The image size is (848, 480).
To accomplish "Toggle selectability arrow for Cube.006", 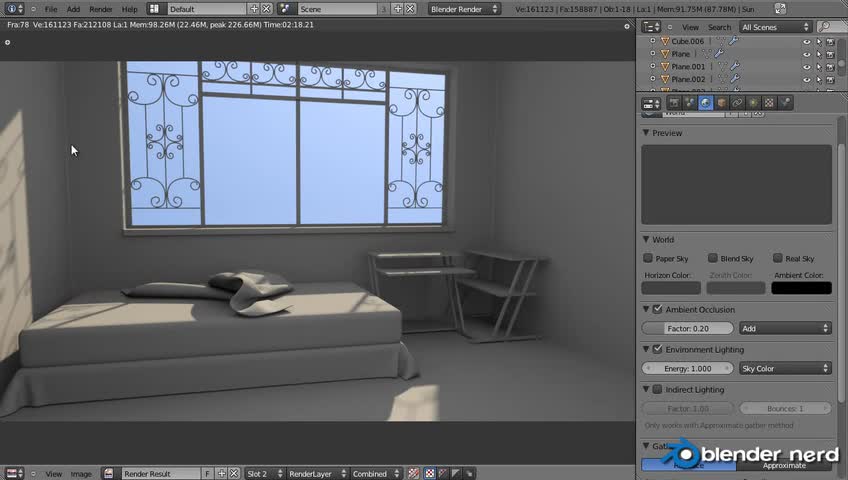I will pos(819,42).
